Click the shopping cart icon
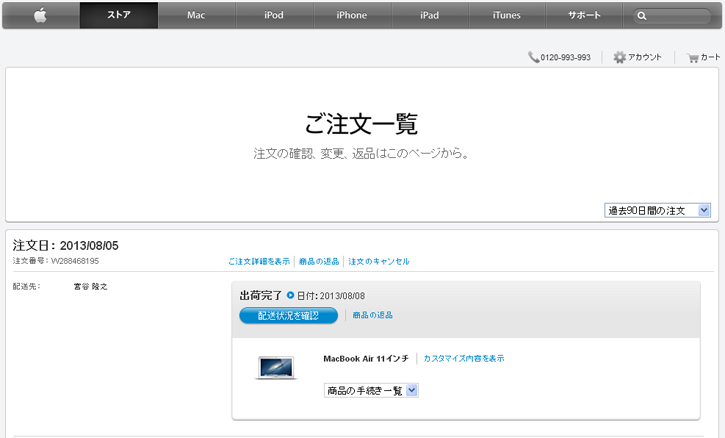This screenshot has height=438, width=725. [692, 57]
